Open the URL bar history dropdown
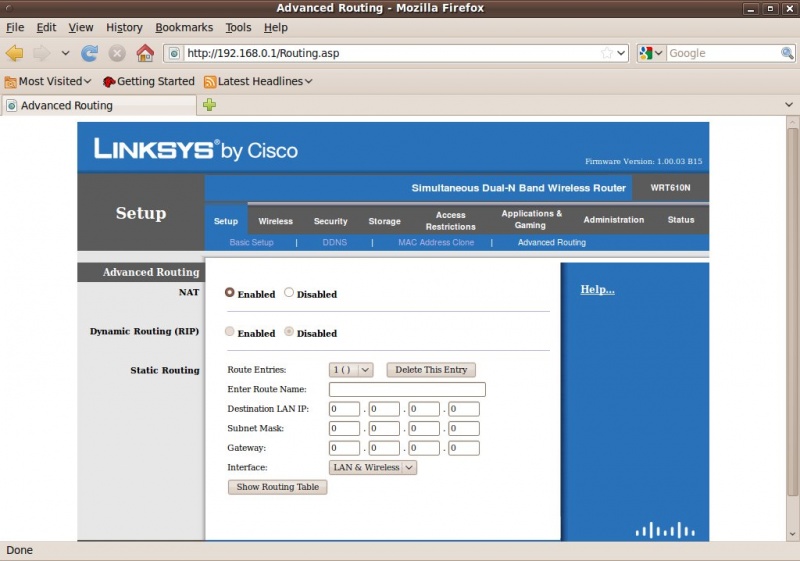This screenshot has width=800, height=561. tap(621, 53)
